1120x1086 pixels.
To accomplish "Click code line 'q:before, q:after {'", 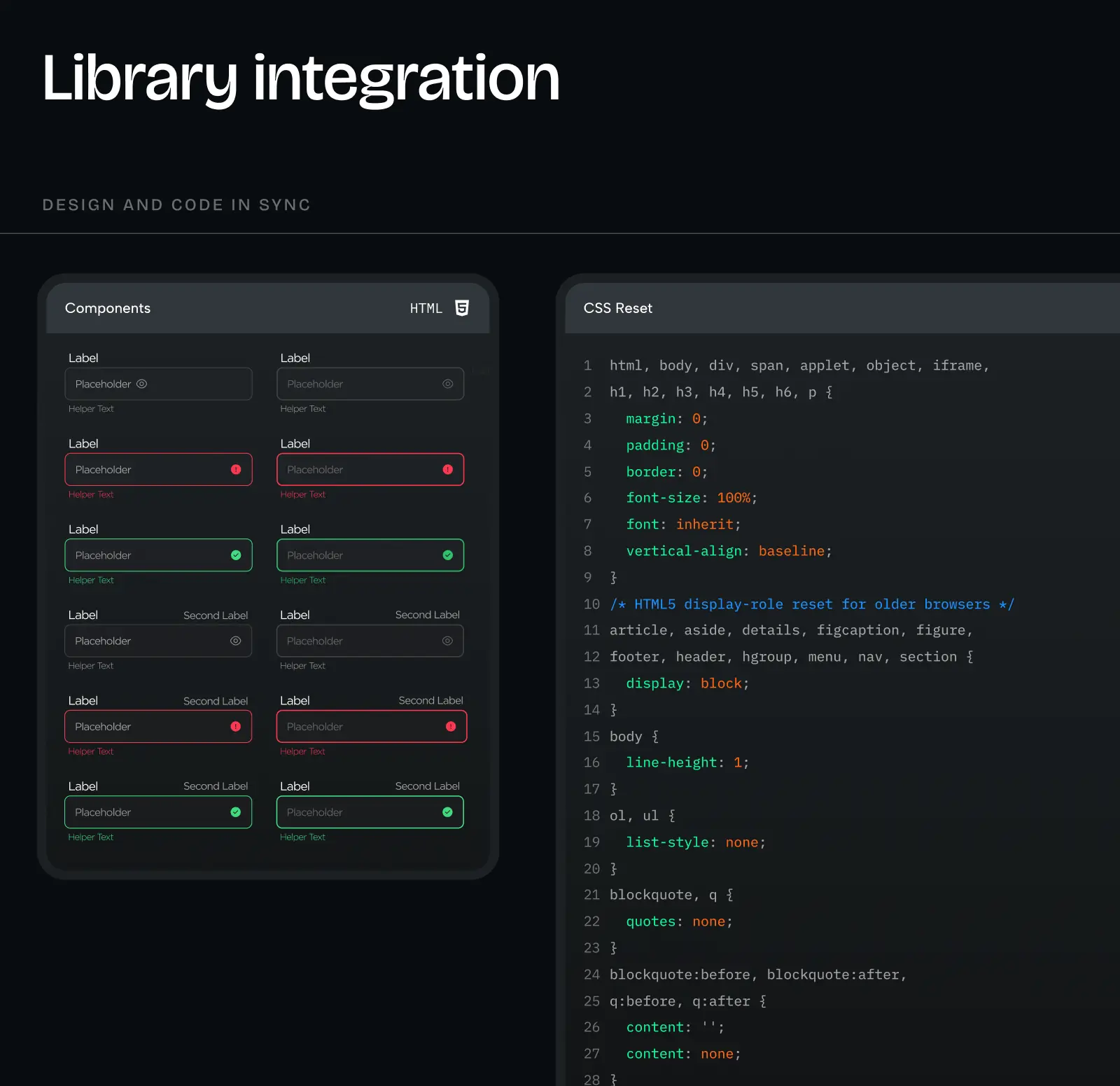I will pos(688,1001).
